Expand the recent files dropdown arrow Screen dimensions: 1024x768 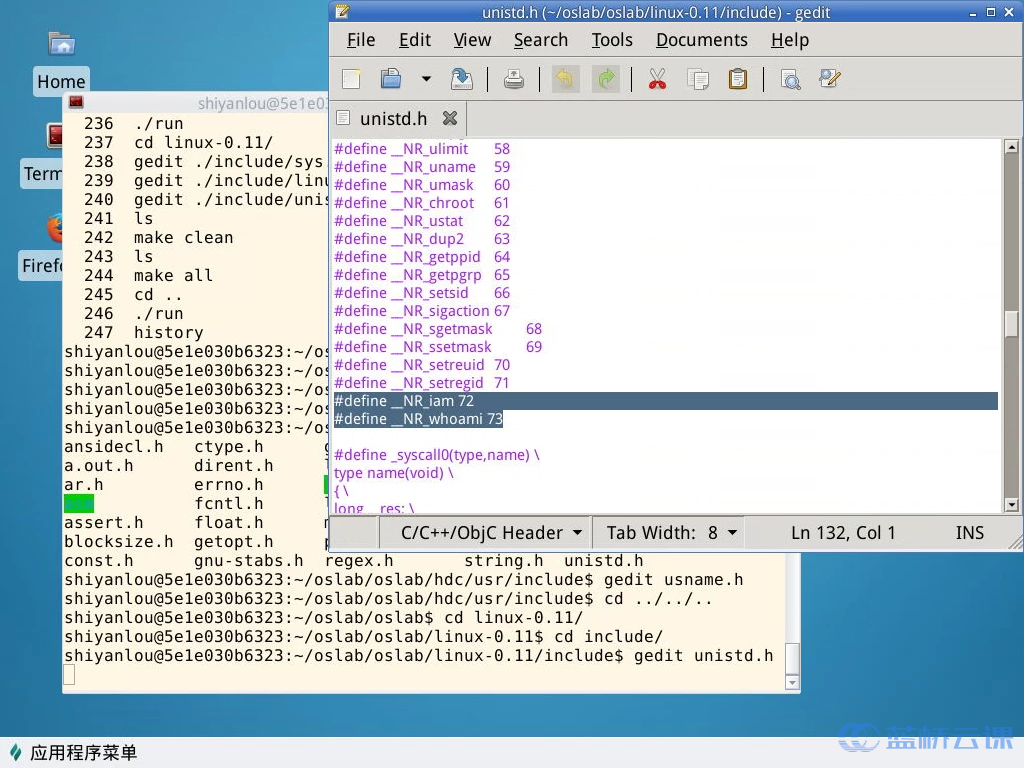[426, 79]
